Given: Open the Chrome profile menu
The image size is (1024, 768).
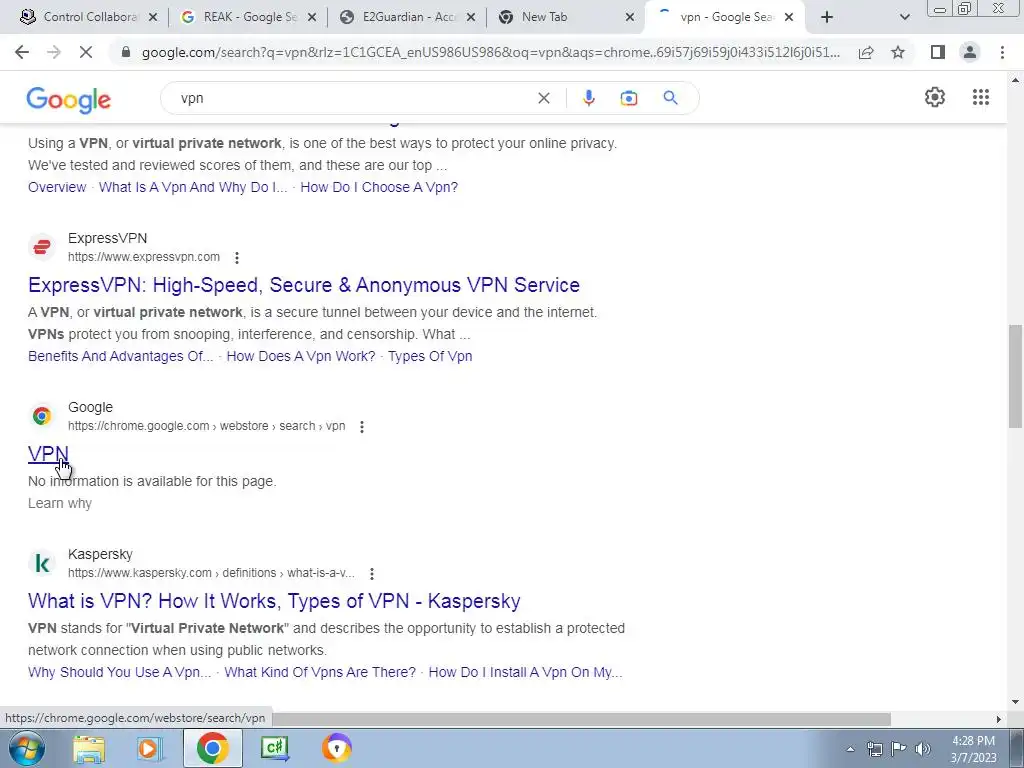Looking at the screenshot, I should (970, 52).
